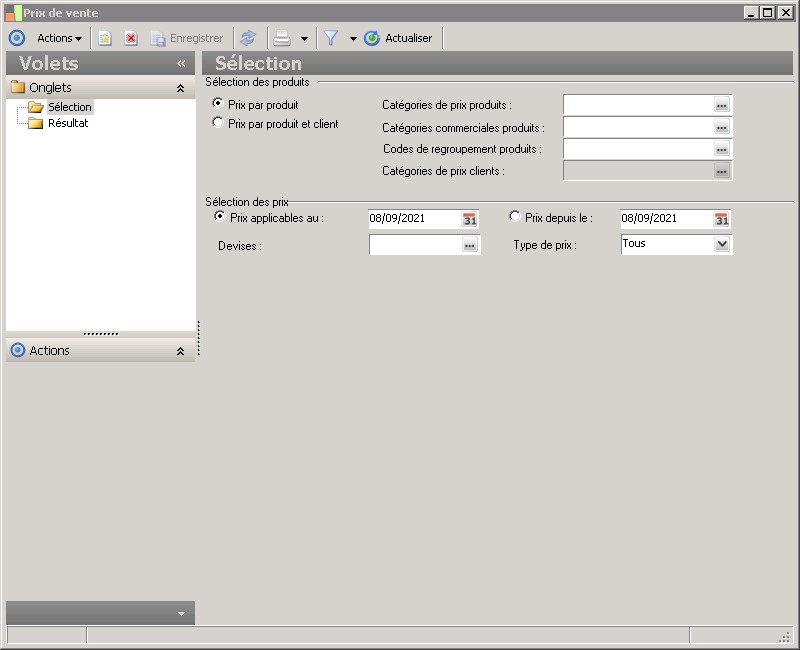Click the Actualiser button
The height and width of the screenshot is (650, 800).
click(x=399, y=38)
